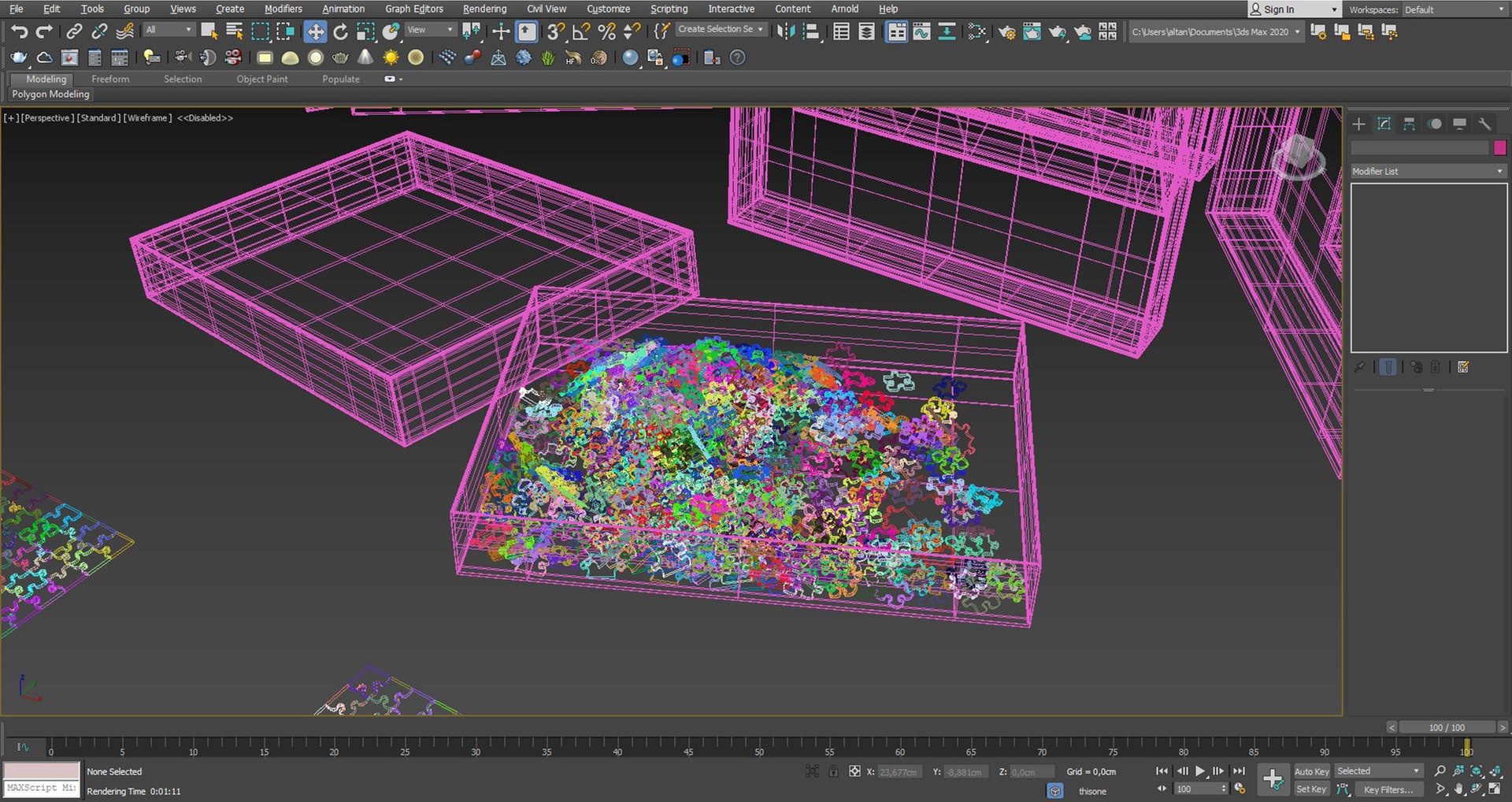Select the Move transform tool
Viewport: 1512px width, 802px height.
tap(315, 32)
